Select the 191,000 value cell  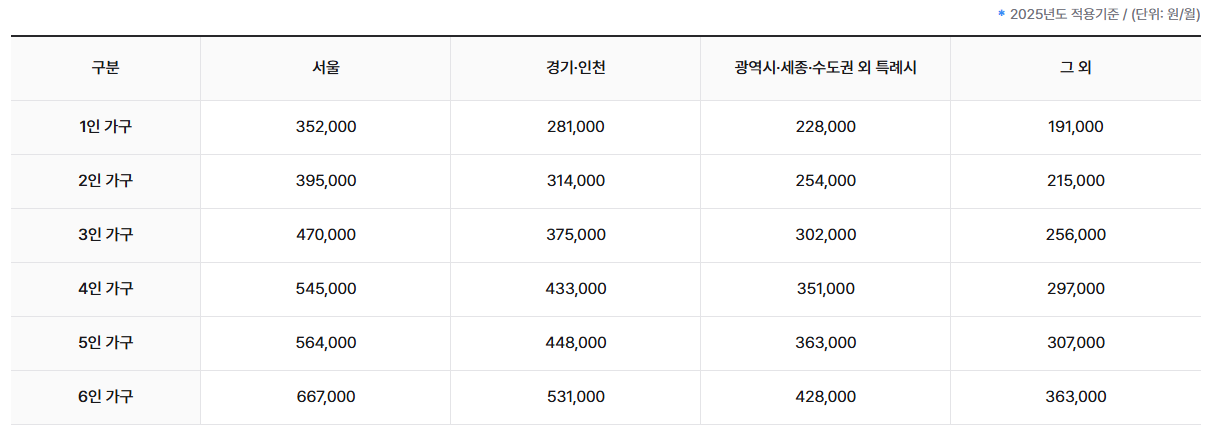(1076, 127)
